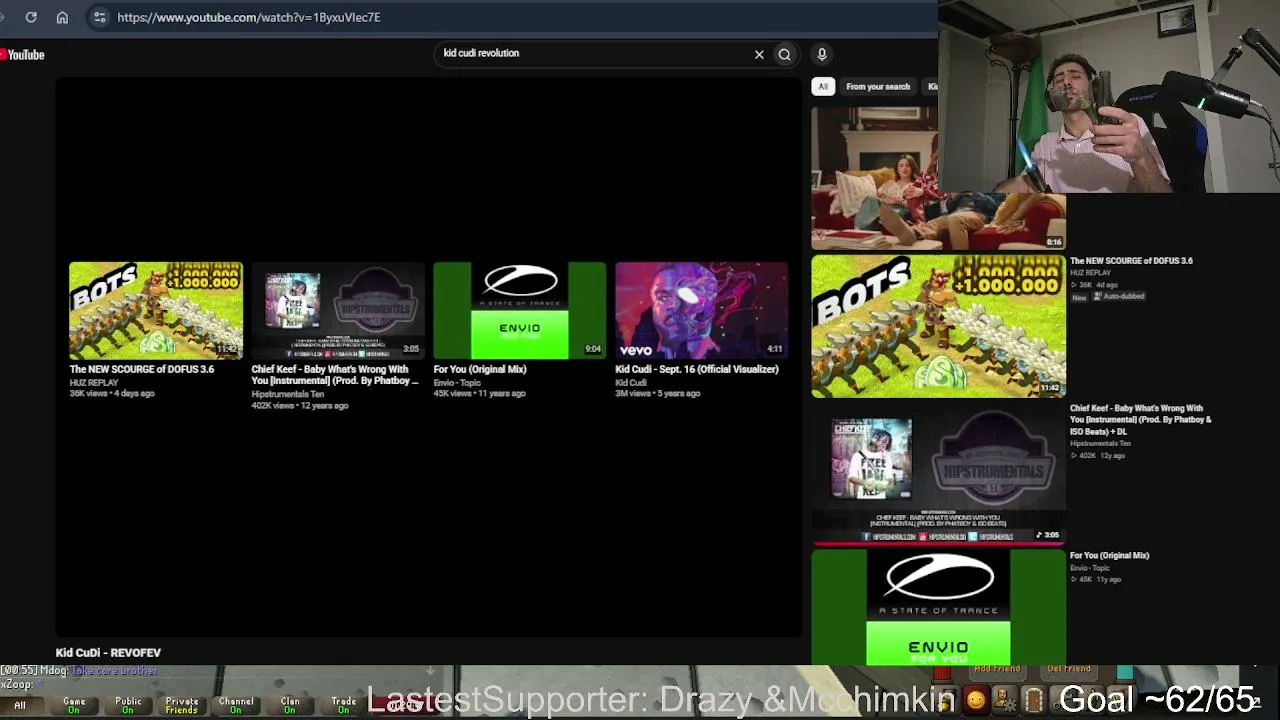This screenshot has width=1280, height=720.
Task: Switch to the 'All' game chat tab
Action: coord(20,705)
